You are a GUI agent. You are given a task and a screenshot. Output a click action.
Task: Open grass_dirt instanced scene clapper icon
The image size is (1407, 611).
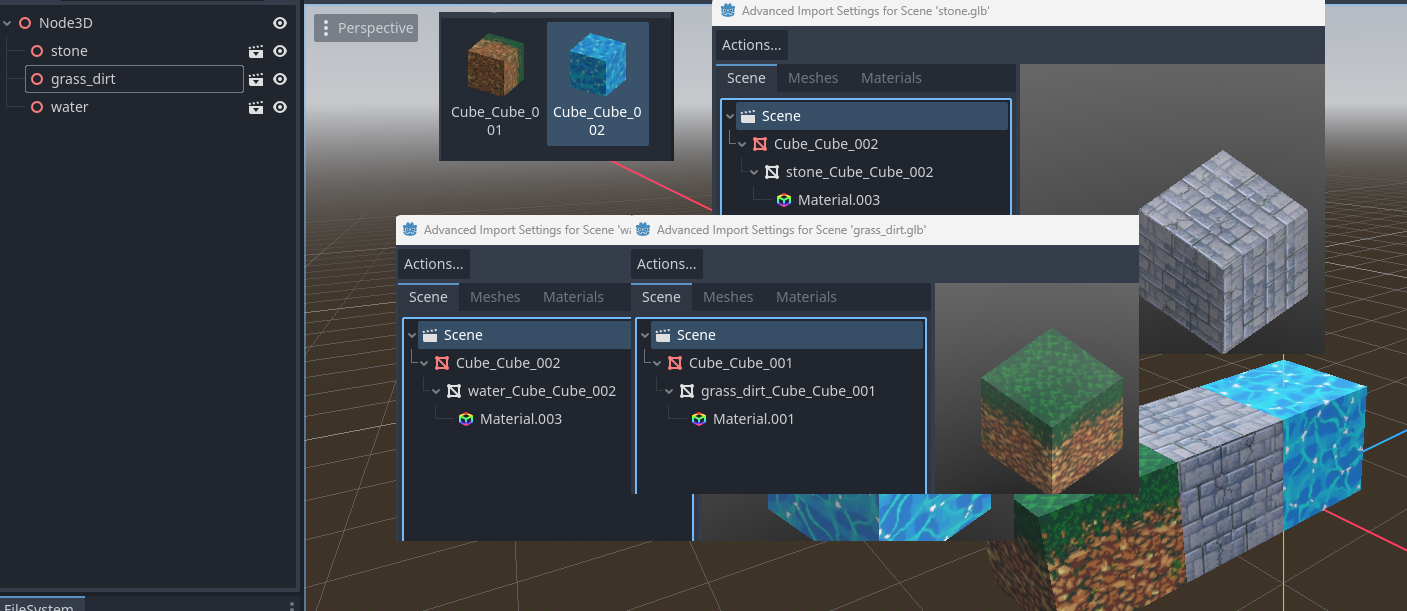(256, 79)
